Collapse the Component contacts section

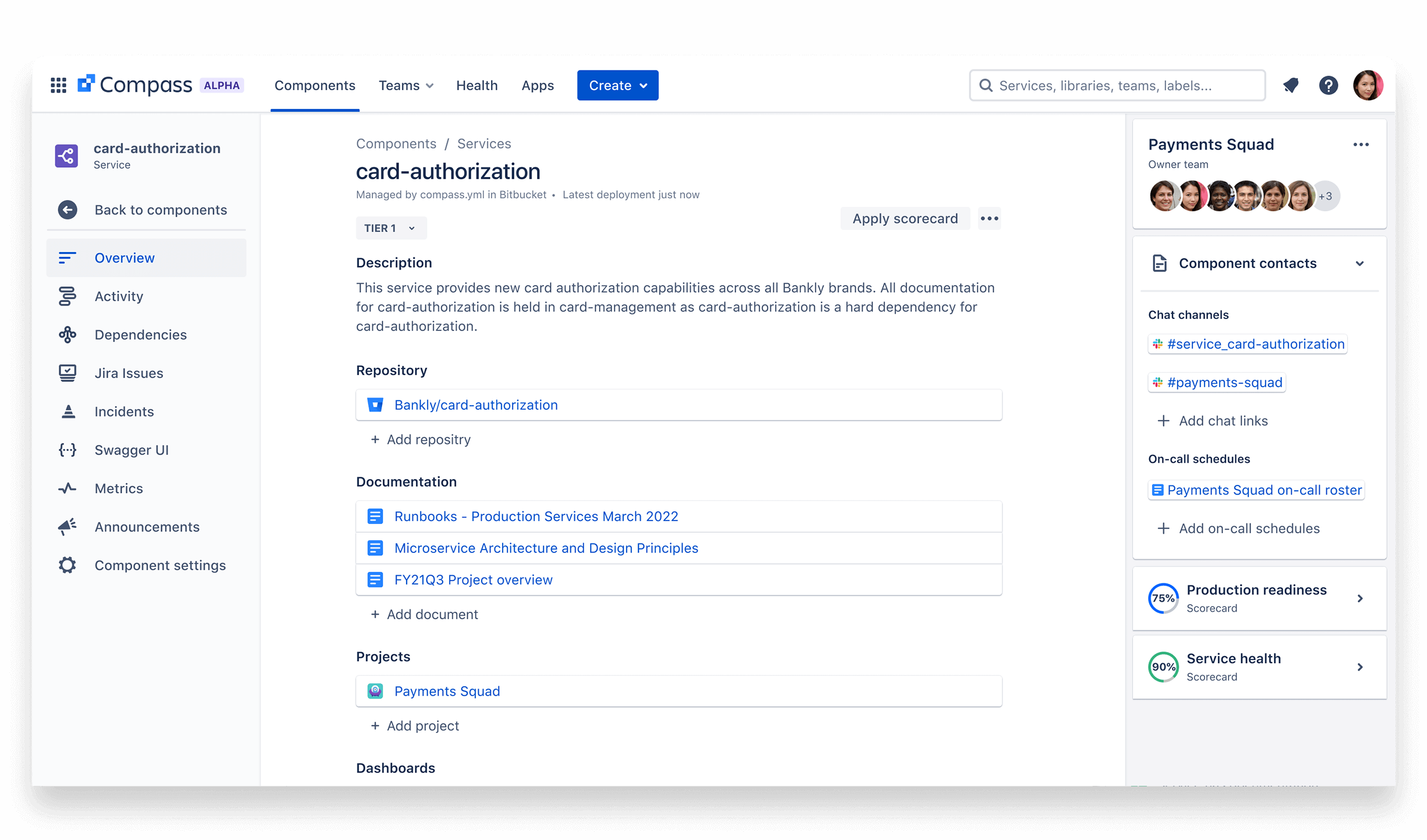point(1359,264)
